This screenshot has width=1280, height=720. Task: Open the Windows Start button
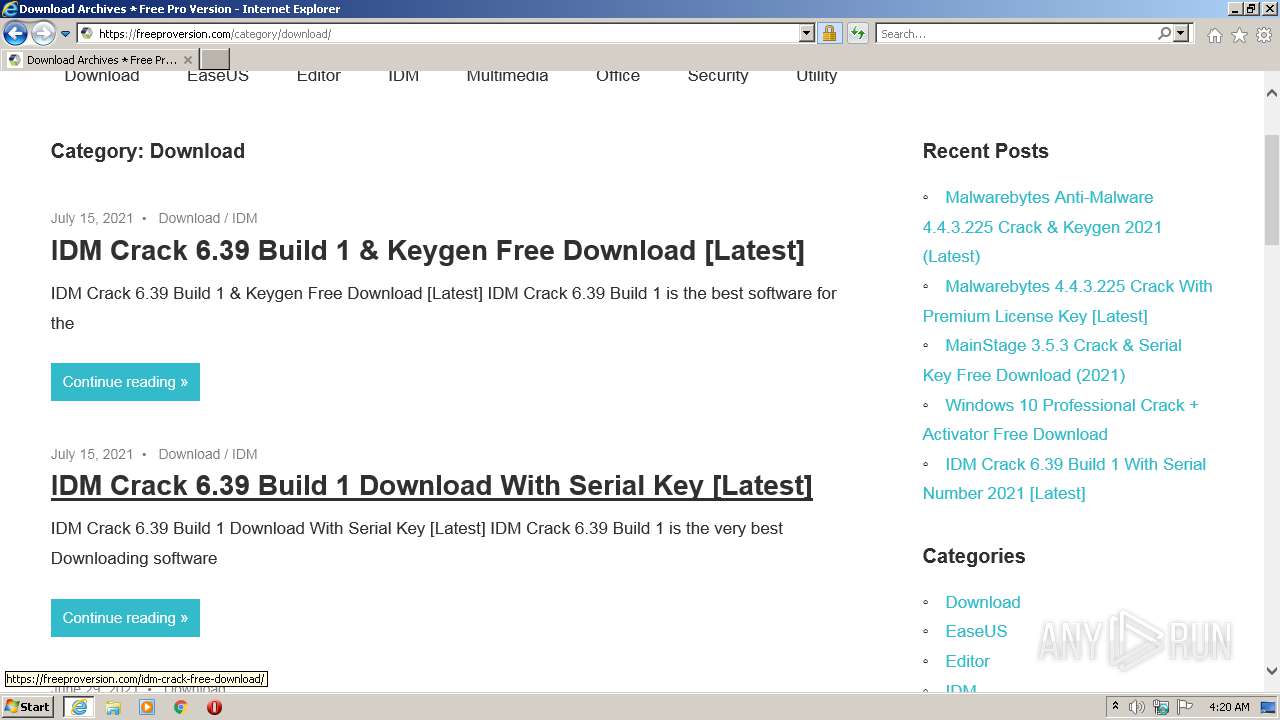pyautogui.click(x=28, y=707)
